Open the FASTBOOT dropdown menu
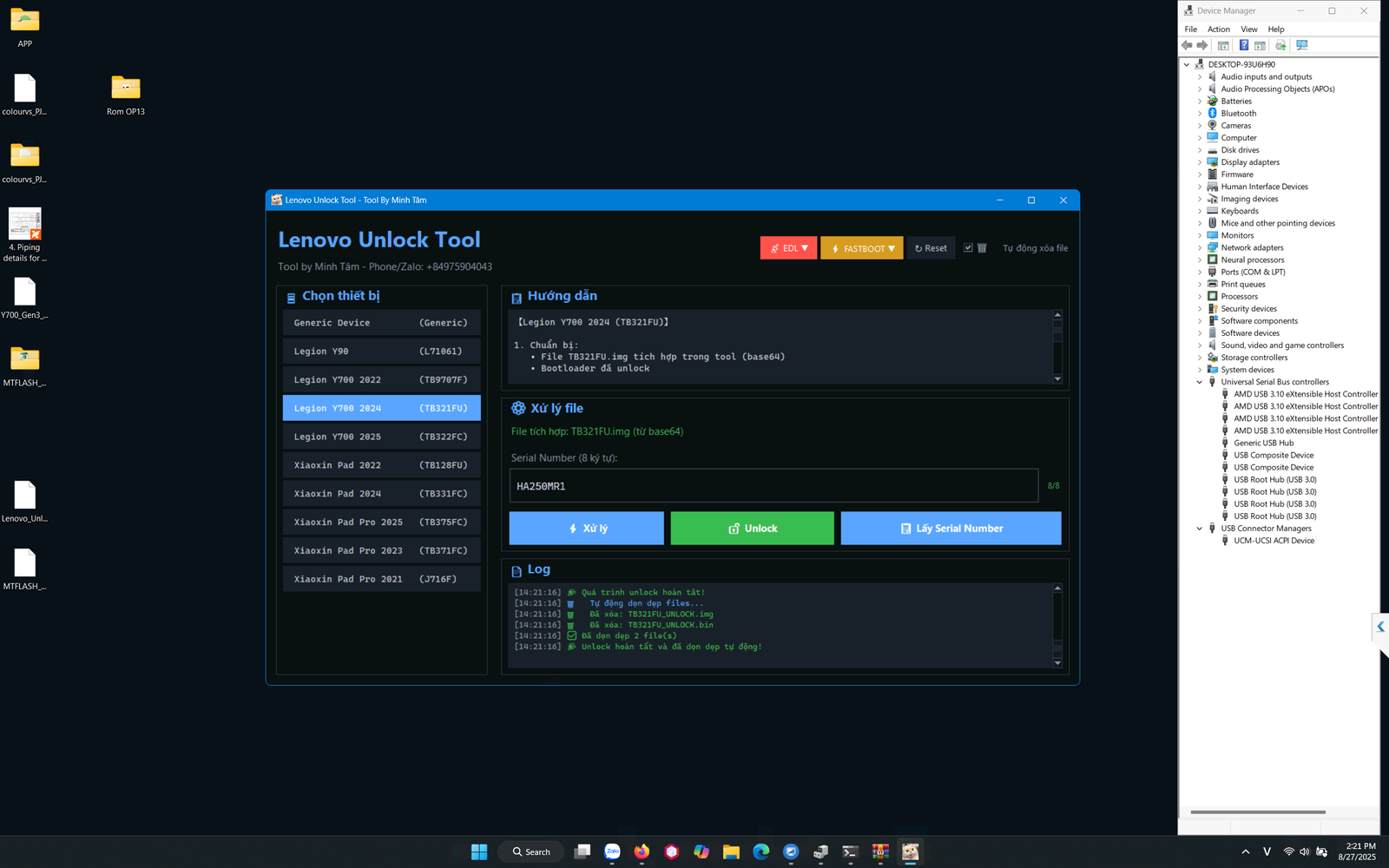Viewport: 1389px width, 868px height. (862, 248)
